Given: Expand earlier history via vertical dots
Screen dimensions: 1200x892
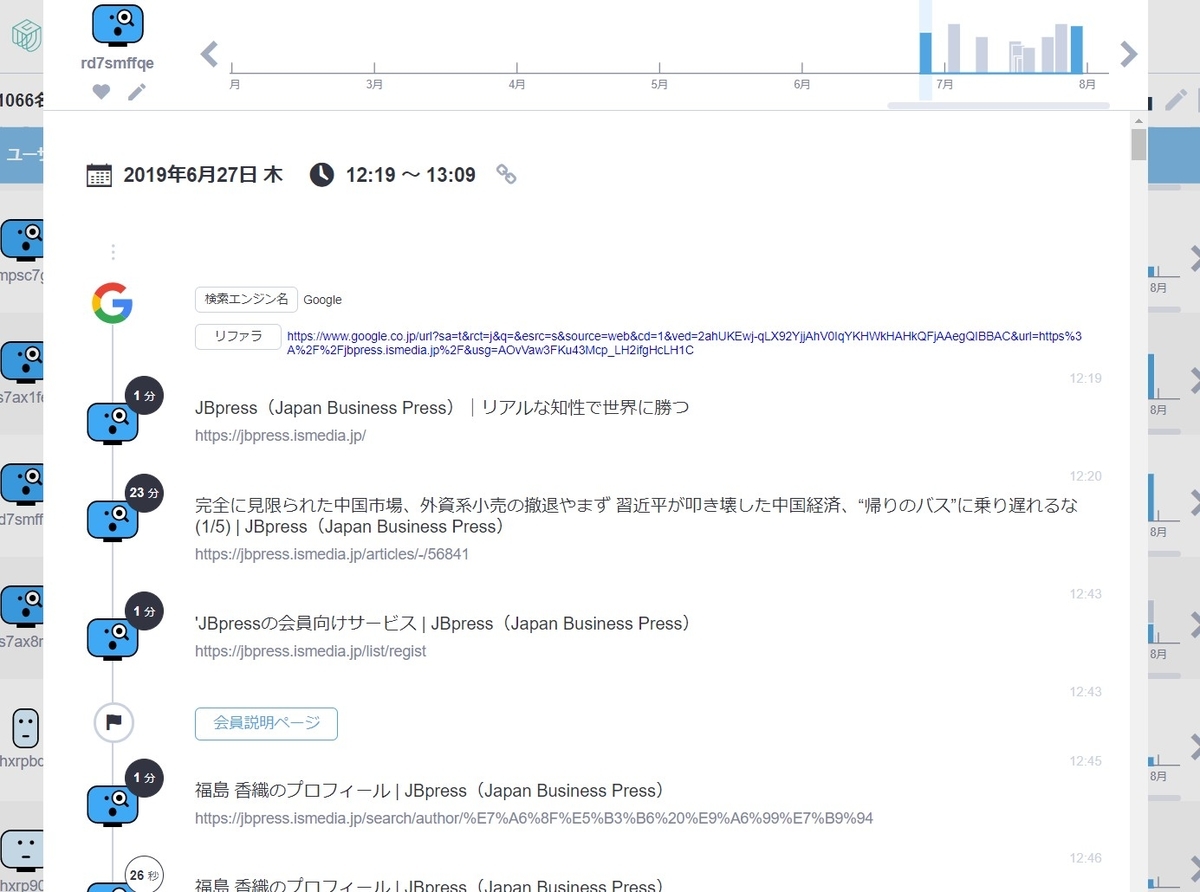Looking at the screenshot, I should 113,252.
